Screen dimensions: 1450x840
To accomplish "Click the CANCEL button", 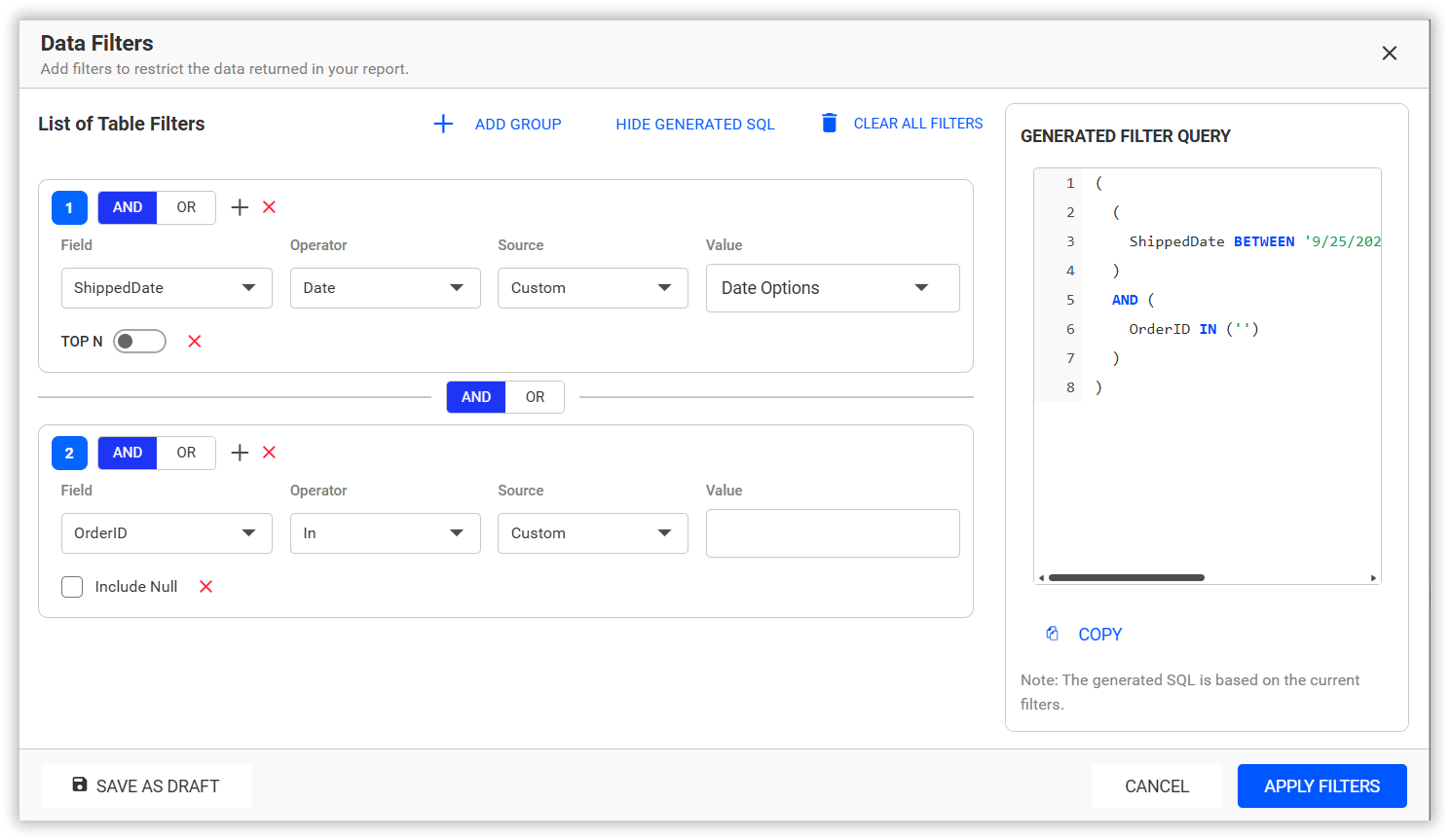I will pos(1157,785).
